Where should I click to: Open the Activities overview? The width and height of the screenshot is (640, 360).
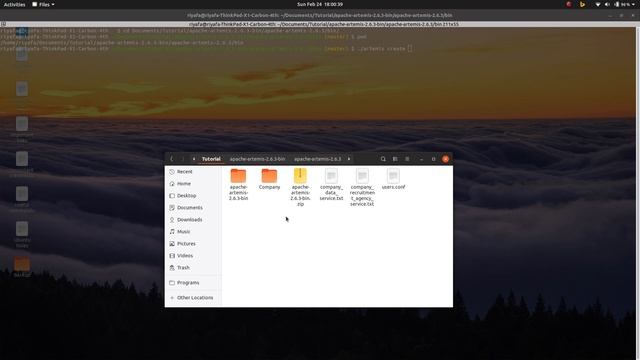(x=14, y=4)
